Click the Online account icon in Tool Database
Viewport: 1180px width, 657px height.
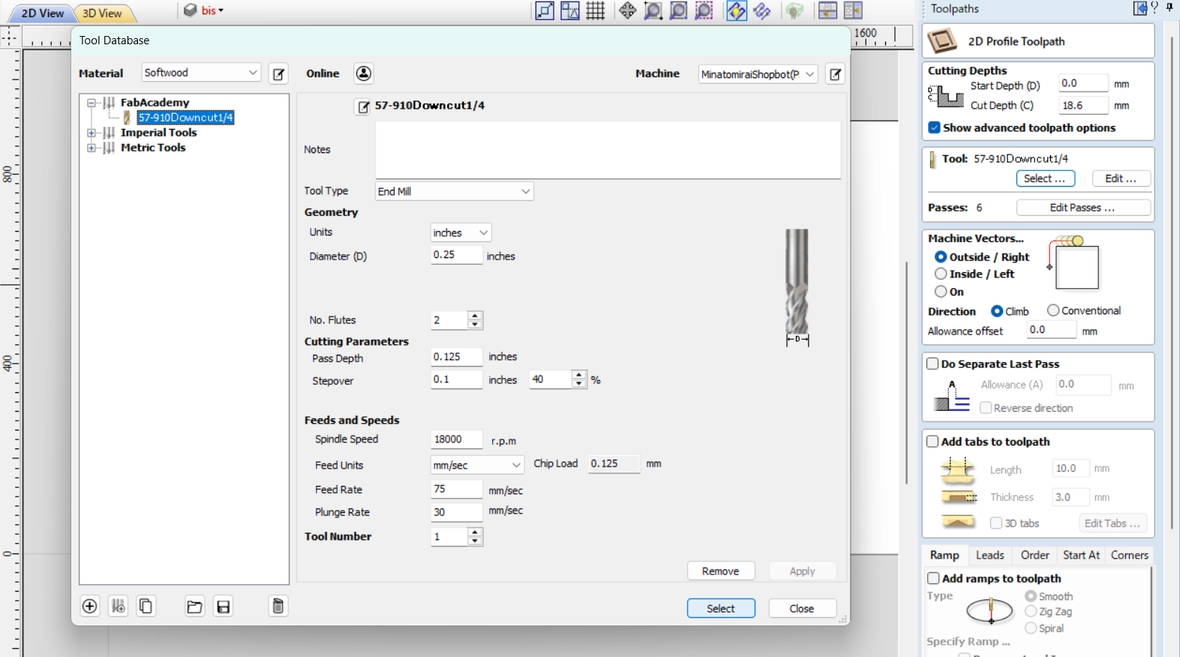363,73
